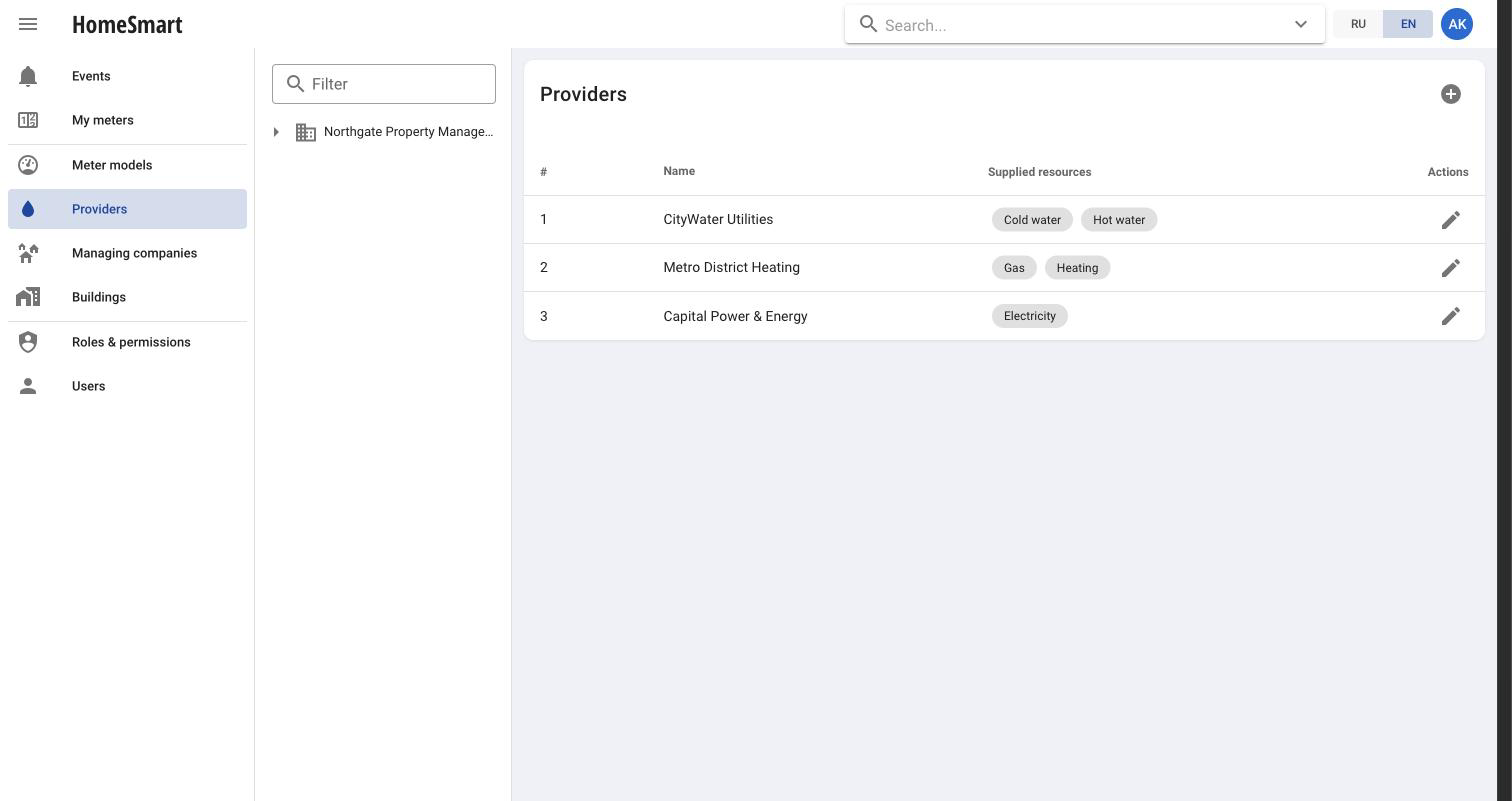This screenshot has width=1512, height=801.
Task: Select Northgate Property Management tree item
Action: (x=408, y=132)
